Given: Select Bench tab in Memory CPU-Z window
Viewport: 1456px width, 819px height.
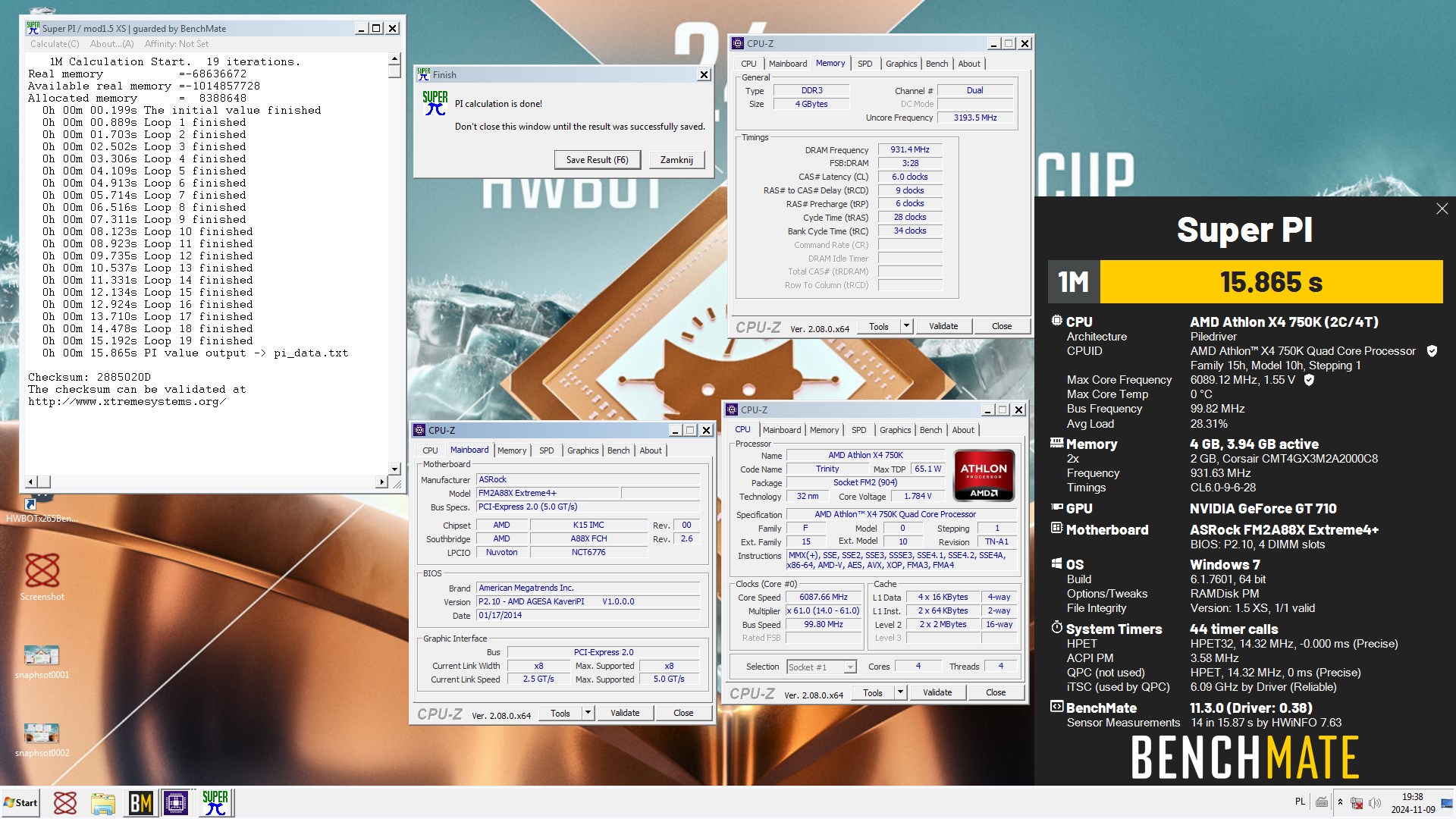Looking at the screenshot, I should (x=937, y=64).
